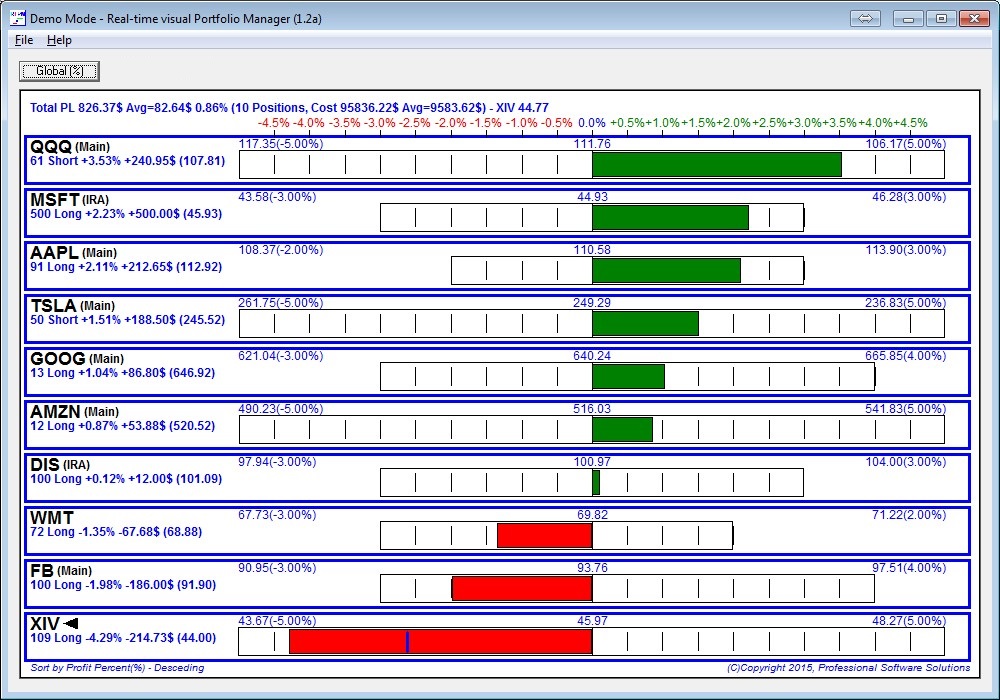Click the green QQQ profit bar
Viewport: 1000px width, 700px height.
coord(717,164)
